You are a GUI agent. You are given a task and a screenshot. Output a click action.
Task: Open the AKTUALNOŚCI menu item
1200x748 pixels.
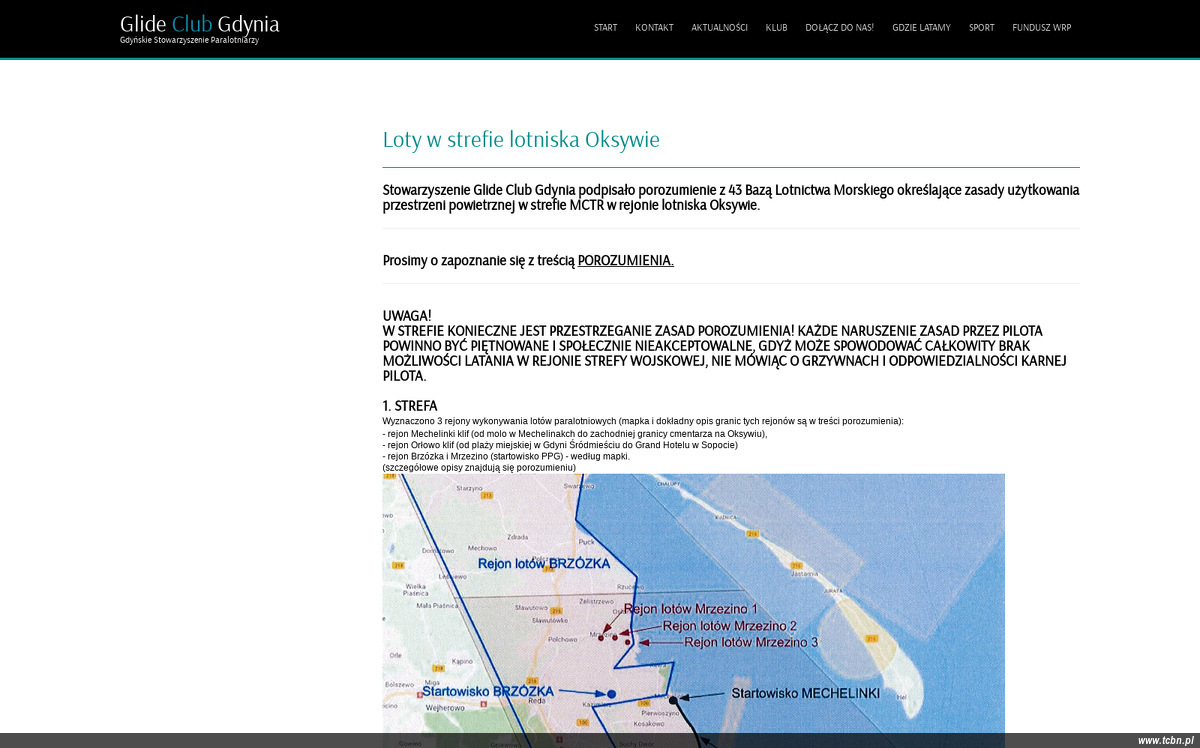[x=719, y=28]
